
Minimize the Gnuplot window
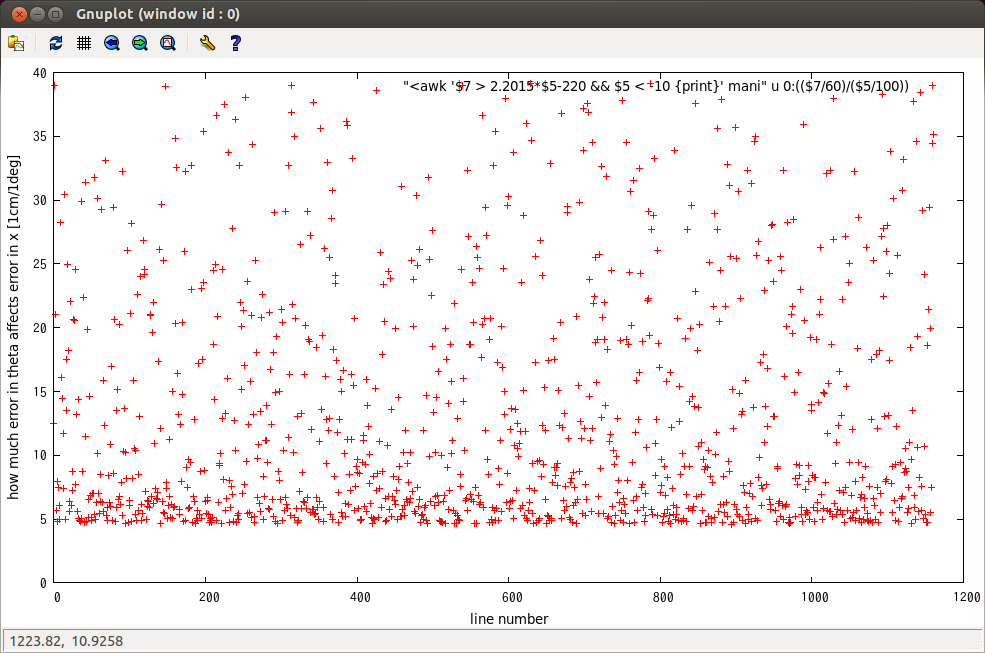(x=36, y=15)
